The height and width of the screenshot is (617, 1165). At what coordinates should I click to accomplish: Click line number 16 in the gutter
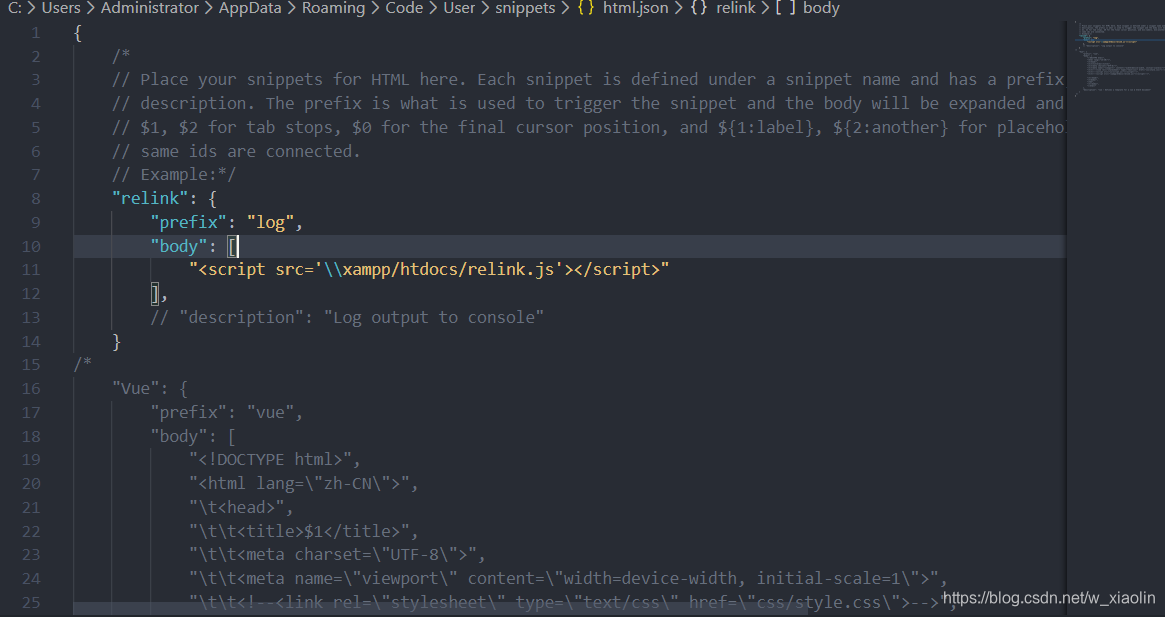point(30,388)
